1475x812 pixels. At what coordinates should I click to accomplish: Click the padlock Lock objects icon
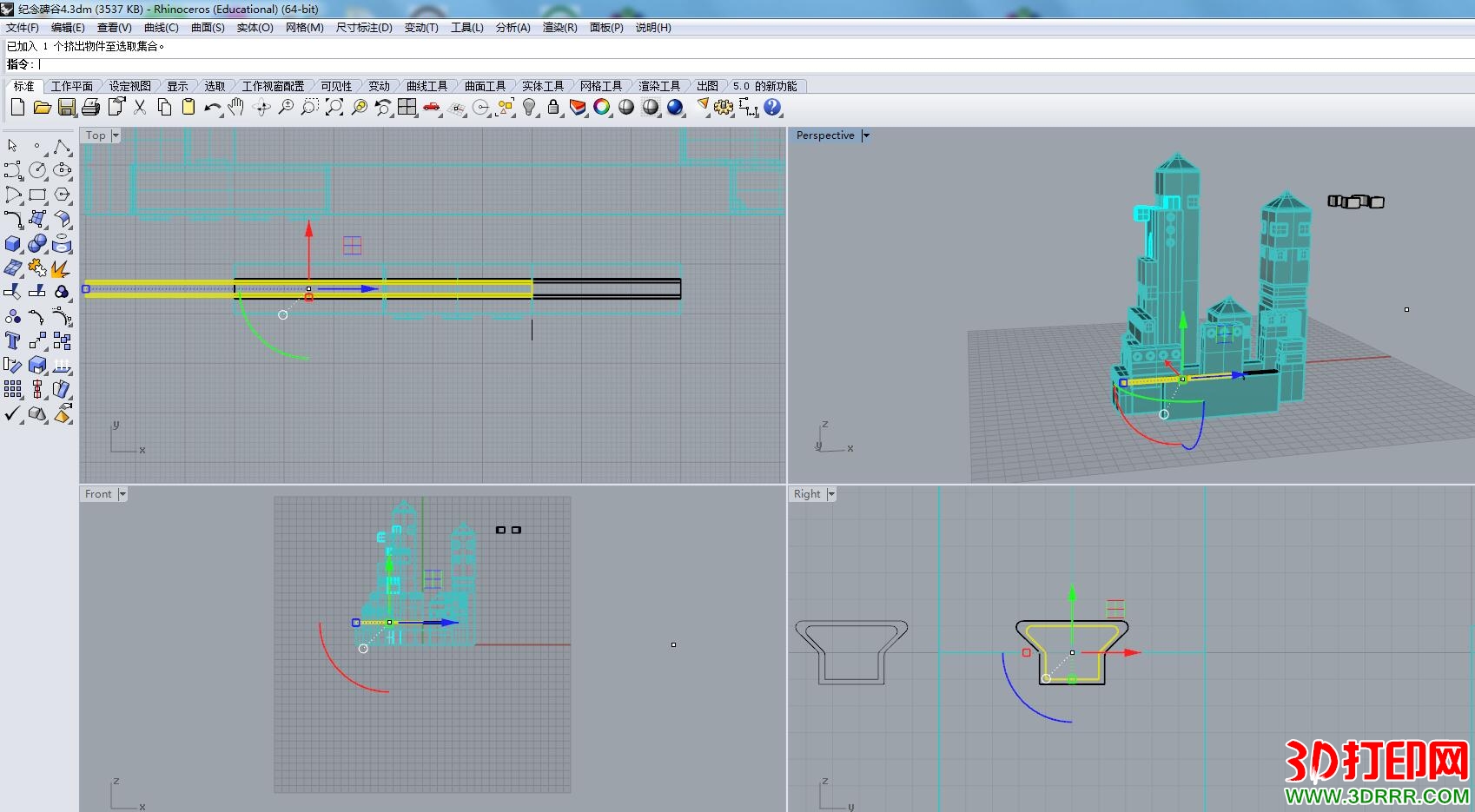pyautogui.click(x=553, y=107)
